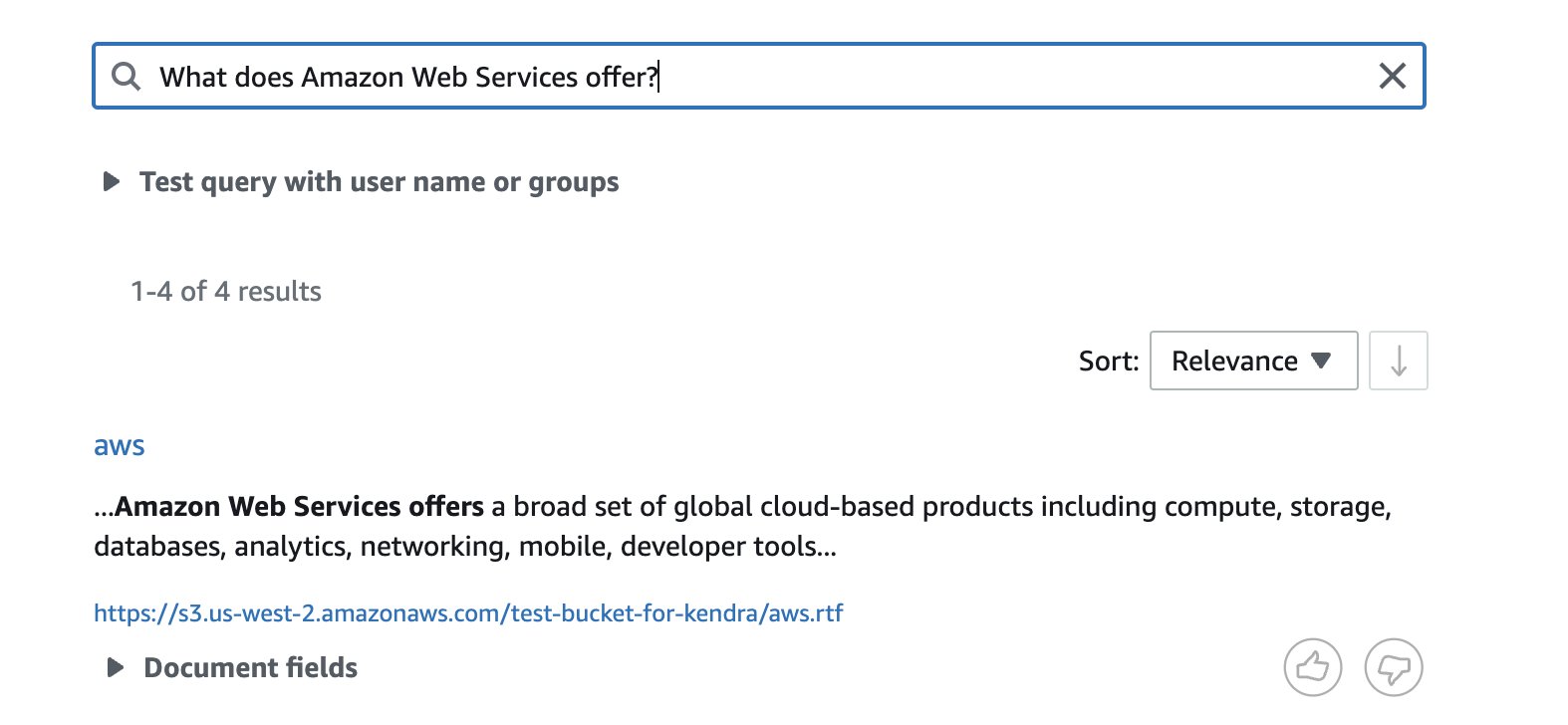Open the Relevance sort dropdown

[1253, 361]
